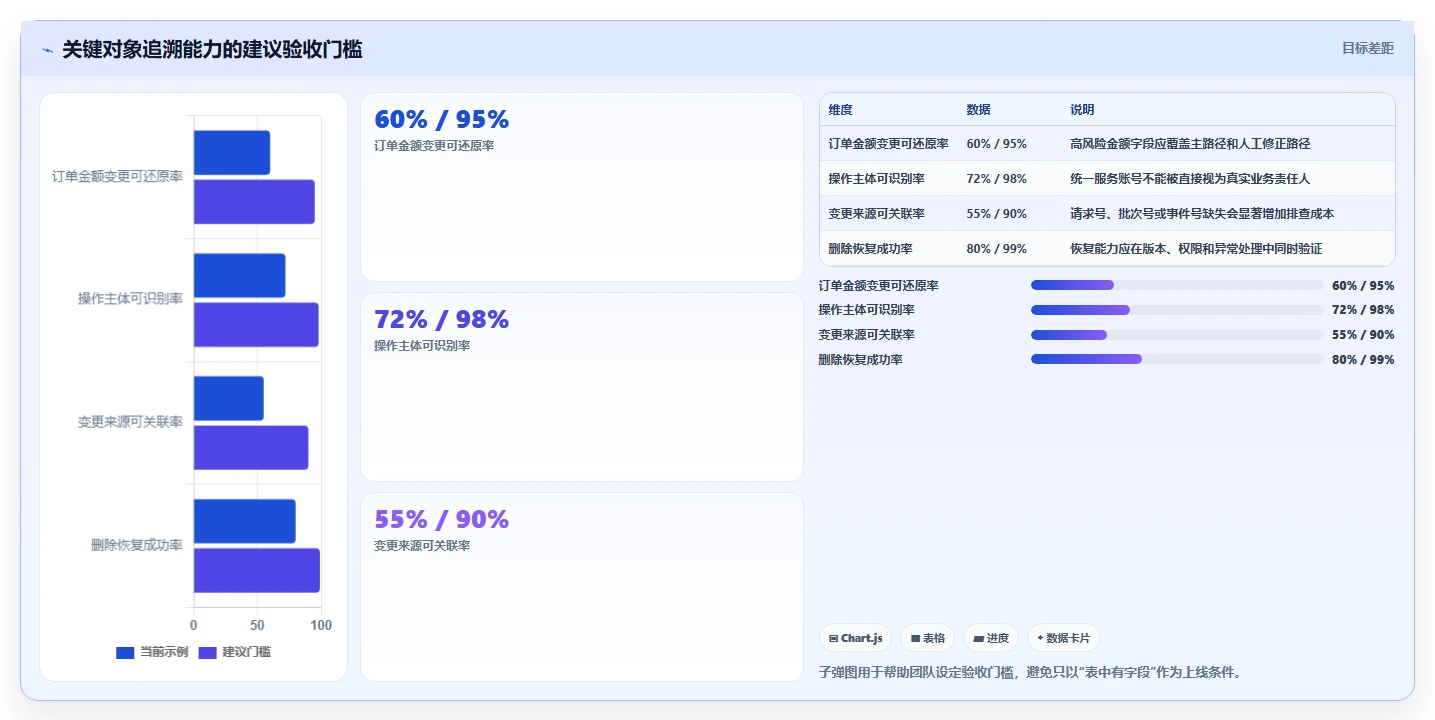Click the 删除恢复成功率 label beside its progress bar
Screen dimensions: 1435x720
(x=861, y=360)
